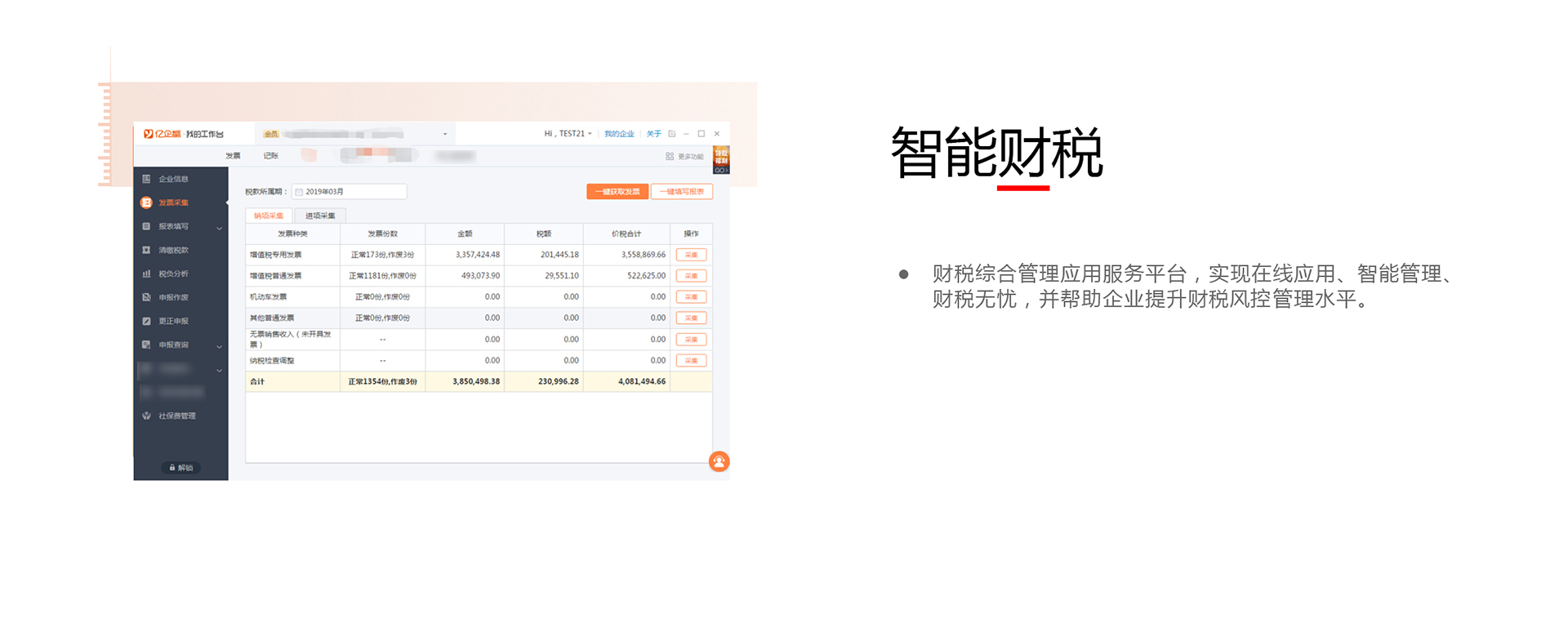Select the cell 正常1354份,作废3份
The width and height of the screenshot is (1568, 618).
[x=382, y=382]
